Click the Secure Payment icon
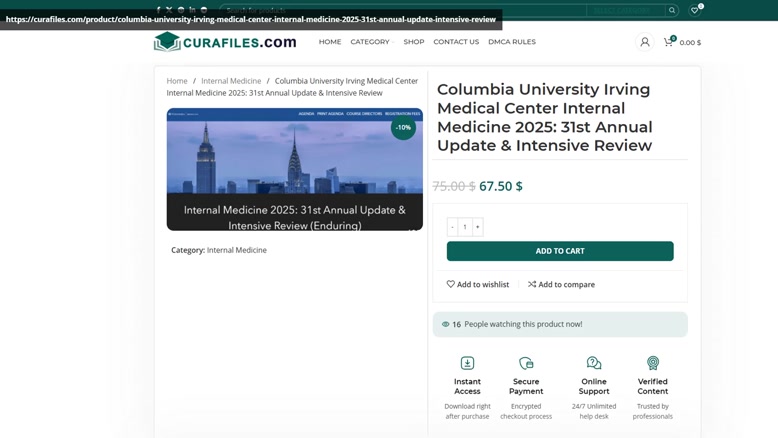 coord(526,363)
